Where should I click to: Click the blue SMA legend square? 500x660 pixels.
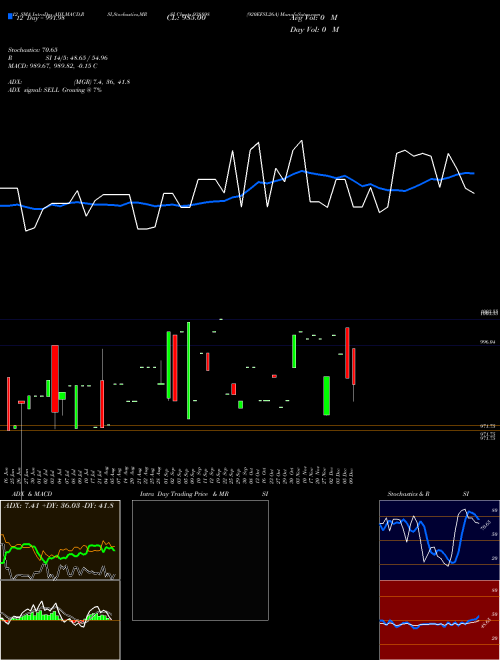(11, 16)
